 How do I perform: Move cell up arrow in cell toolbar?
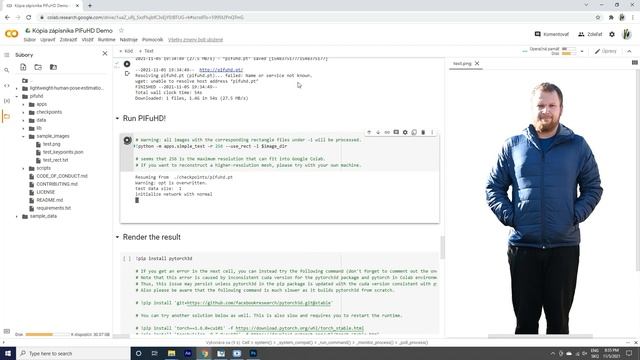pyautogui.click(x=369, y=132)
